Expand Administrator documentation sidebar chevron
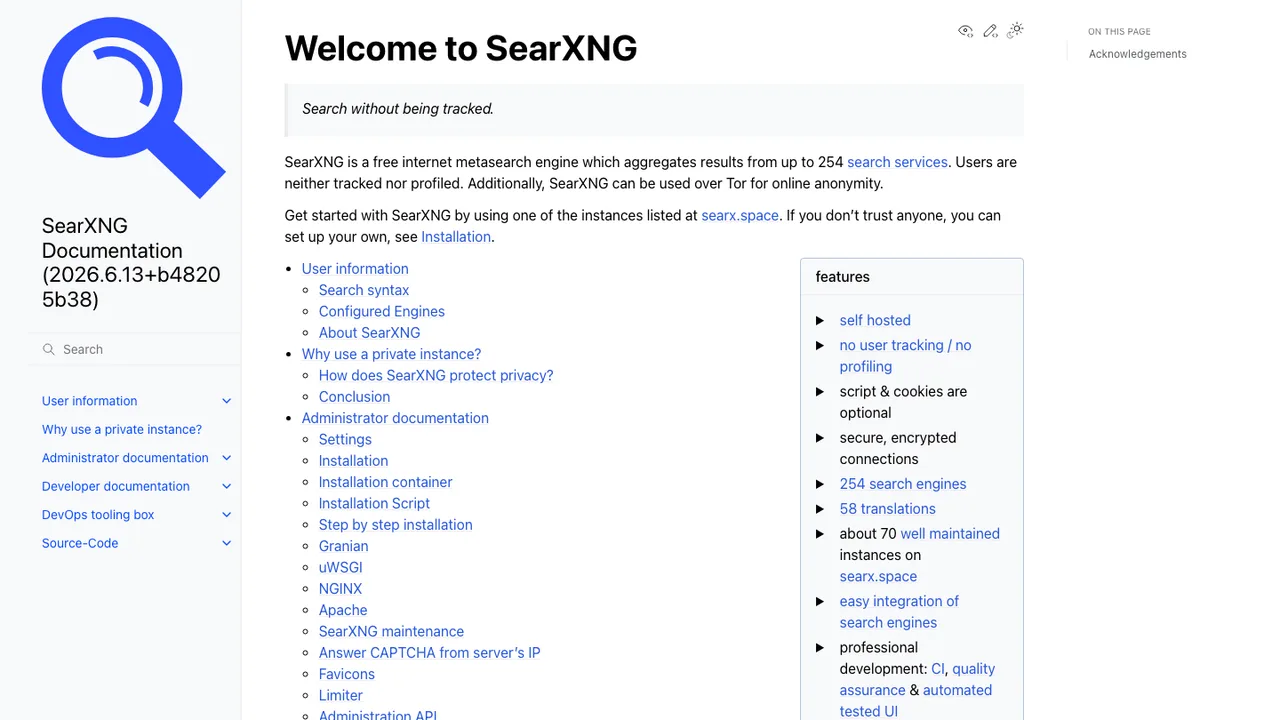Image resolution: width=1280 pixels, height=720 pixels. point(226,458)
